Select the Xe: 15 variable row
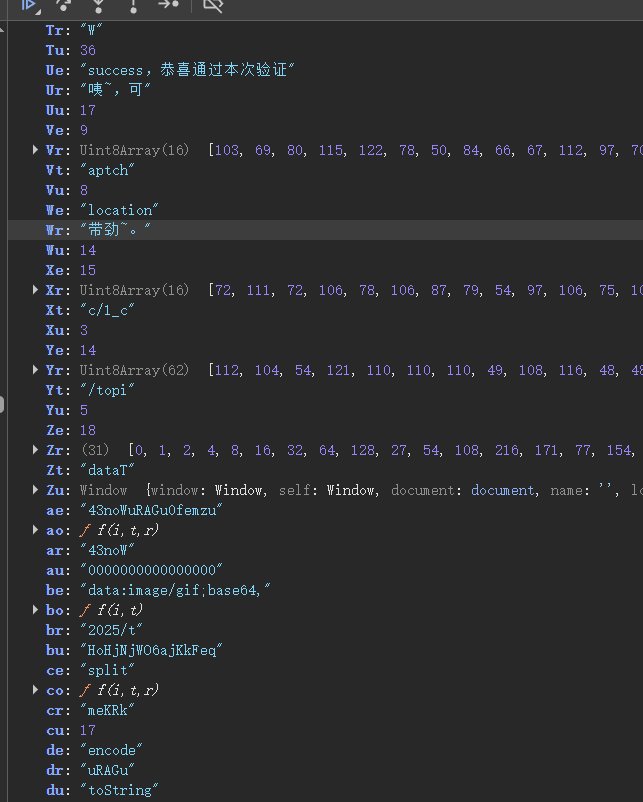The width and height of the screenshot is (643, 802). click(x=325, y=270)
